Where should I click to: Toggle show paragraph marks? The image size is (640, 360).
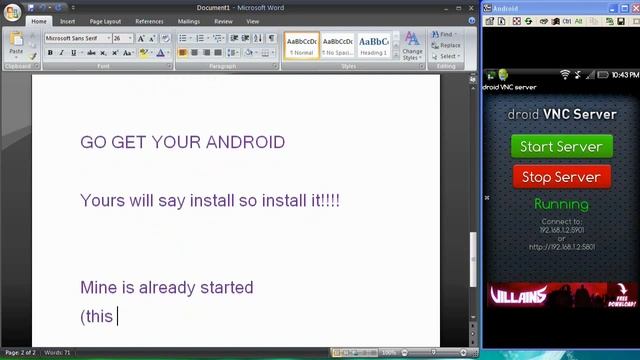click(x=271, y=38)
